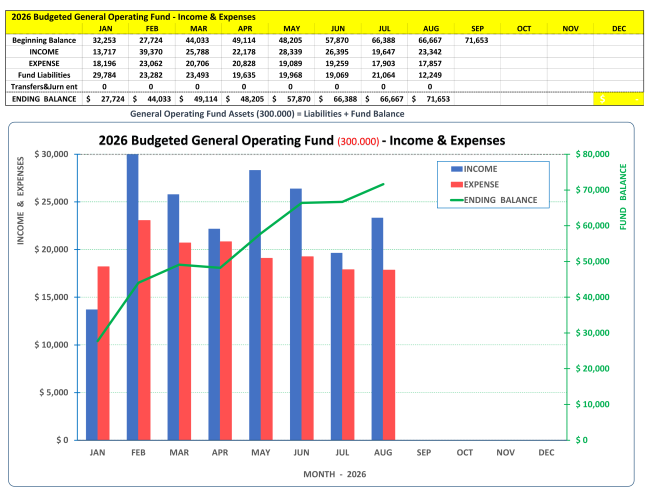
Task: Select the MONTH - 2026 axis title
Action: click(335, 474)
